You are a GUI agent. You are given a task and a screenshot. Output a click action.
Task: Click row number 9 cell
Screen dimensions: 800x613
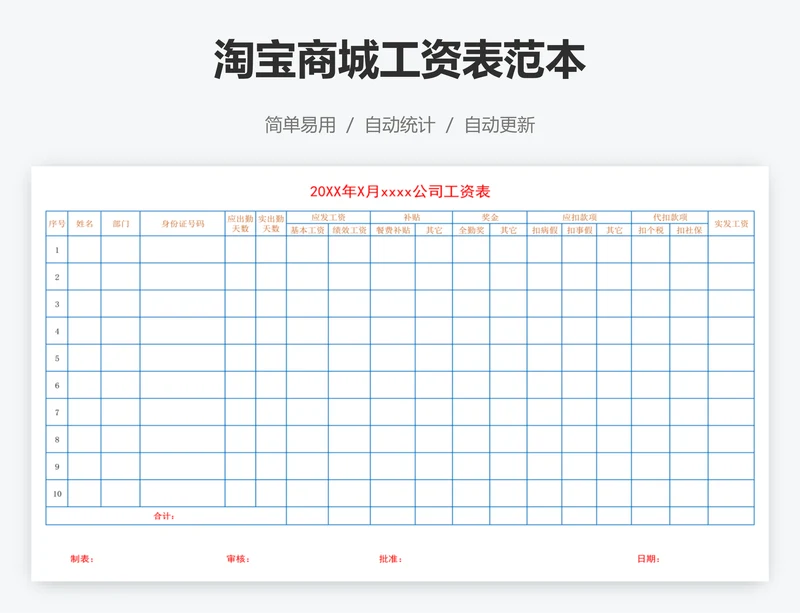click(x=57, y=466)
